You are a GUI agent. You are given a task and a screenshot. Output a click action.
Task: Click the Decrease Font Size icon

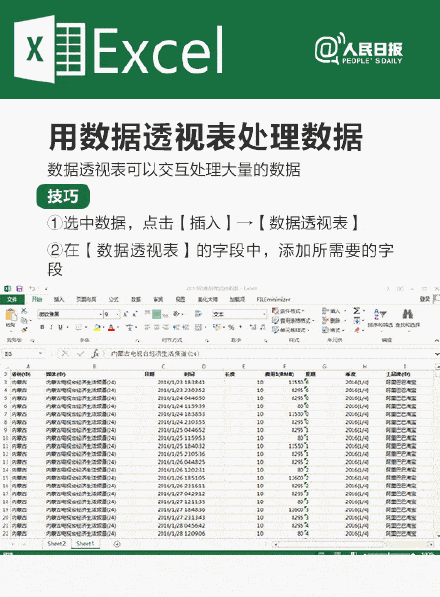coord(134,314)
